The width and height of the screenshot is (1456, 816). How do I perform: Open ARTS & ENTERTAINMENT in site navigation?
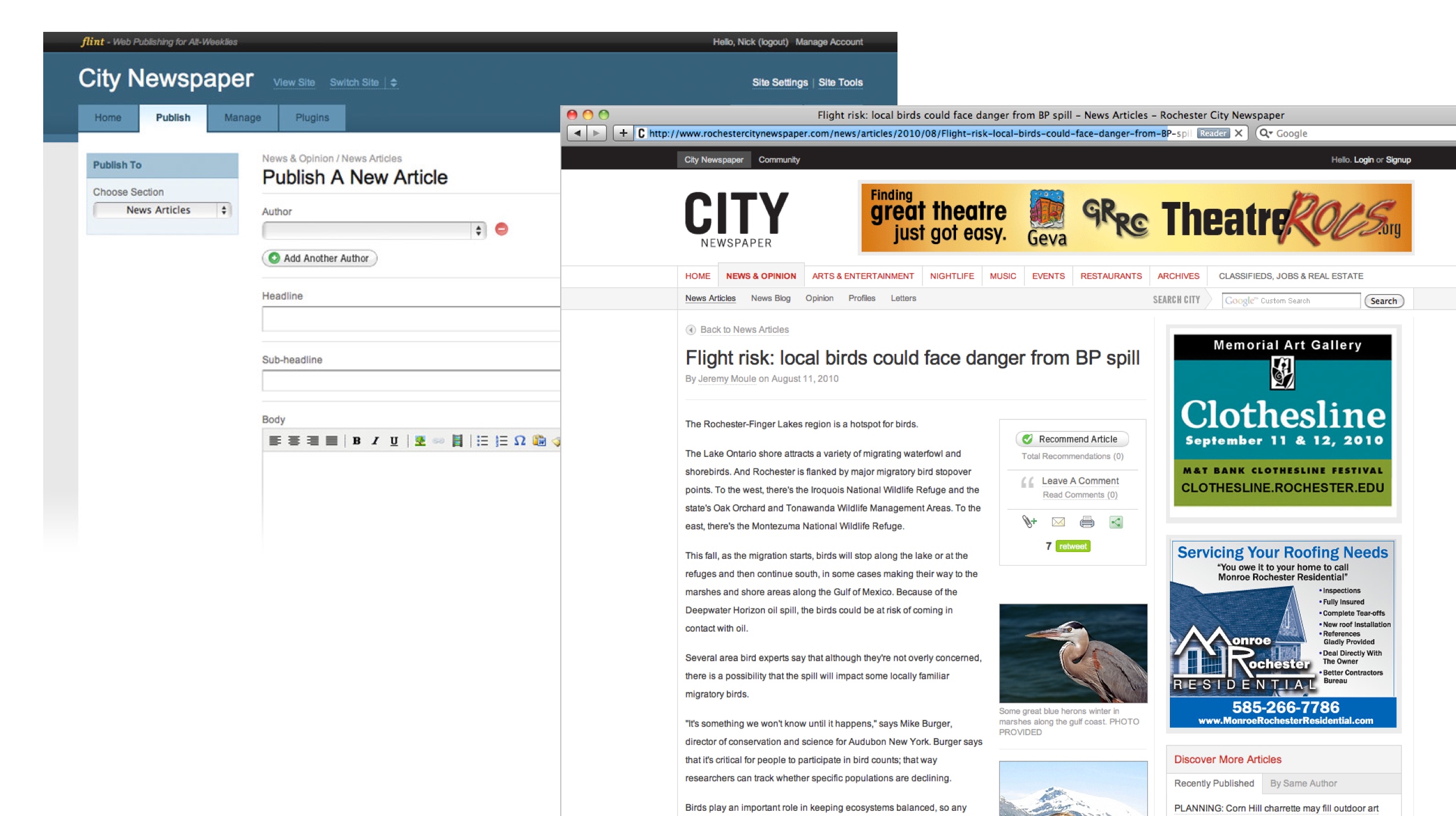(863, 276)
